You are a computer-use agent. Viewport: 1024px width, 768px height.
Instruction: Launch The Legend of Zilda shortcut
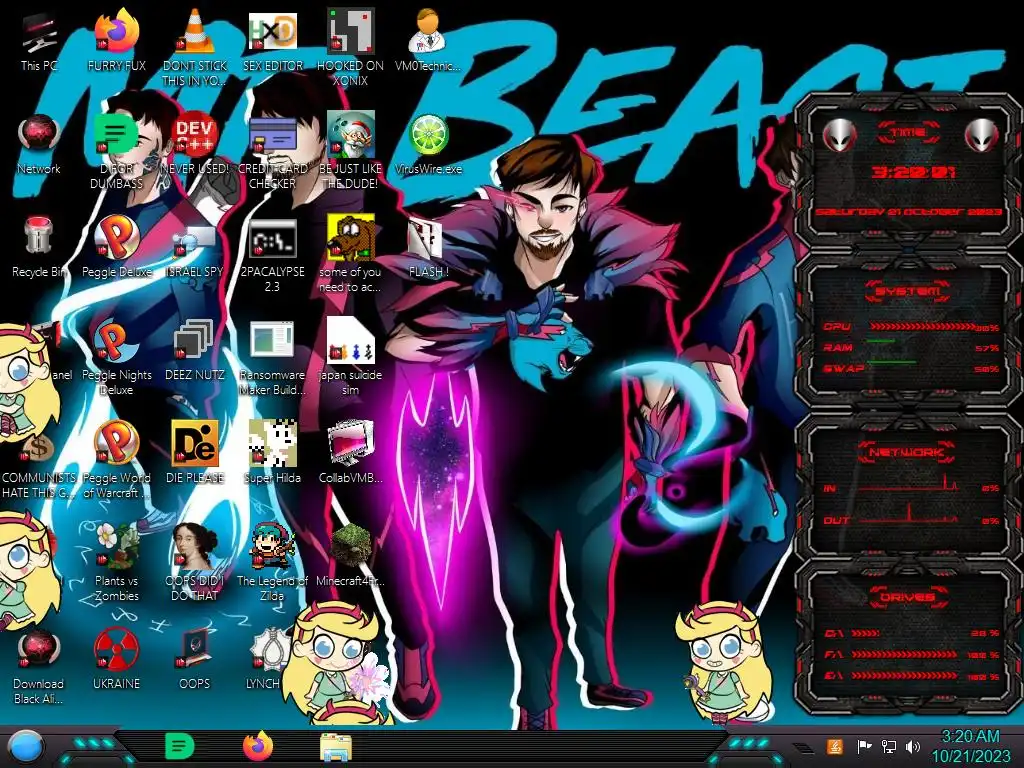click(272, 563)
